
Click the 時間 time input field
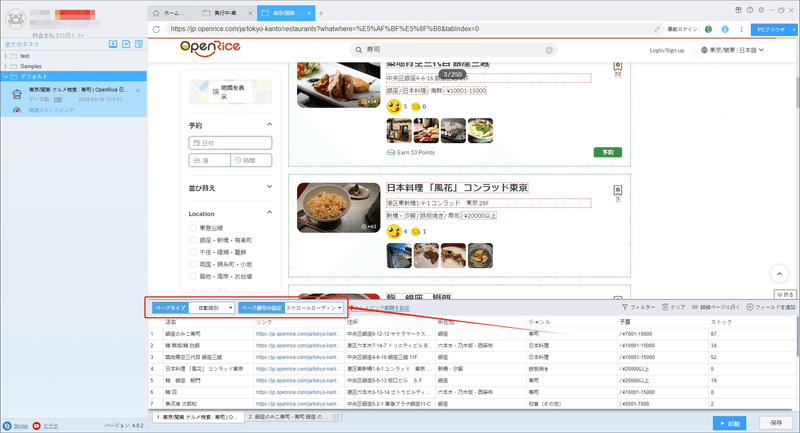click(251, 160)
